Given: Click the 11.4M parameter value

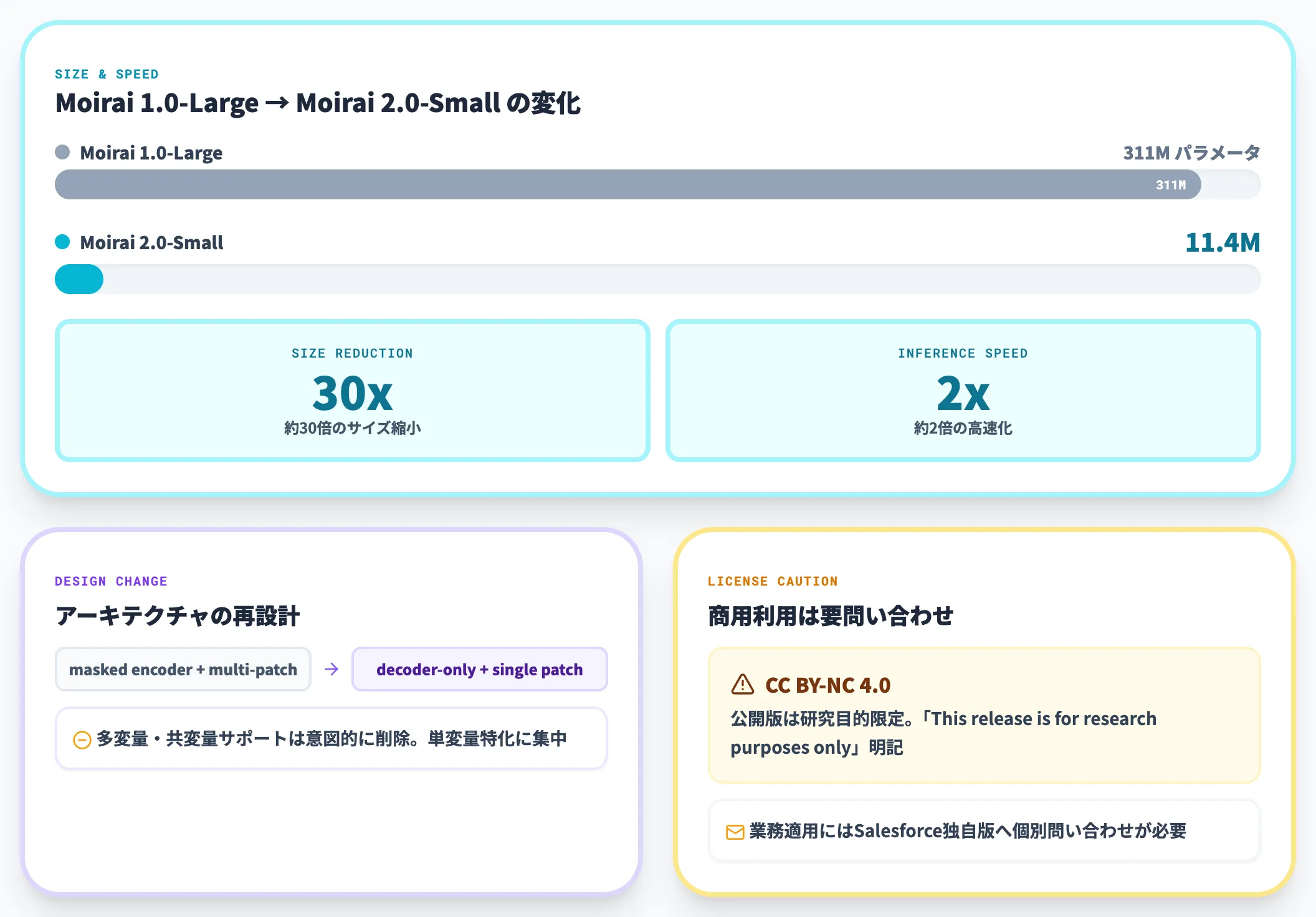Looking at the screenshot, I should [1223, 242].
